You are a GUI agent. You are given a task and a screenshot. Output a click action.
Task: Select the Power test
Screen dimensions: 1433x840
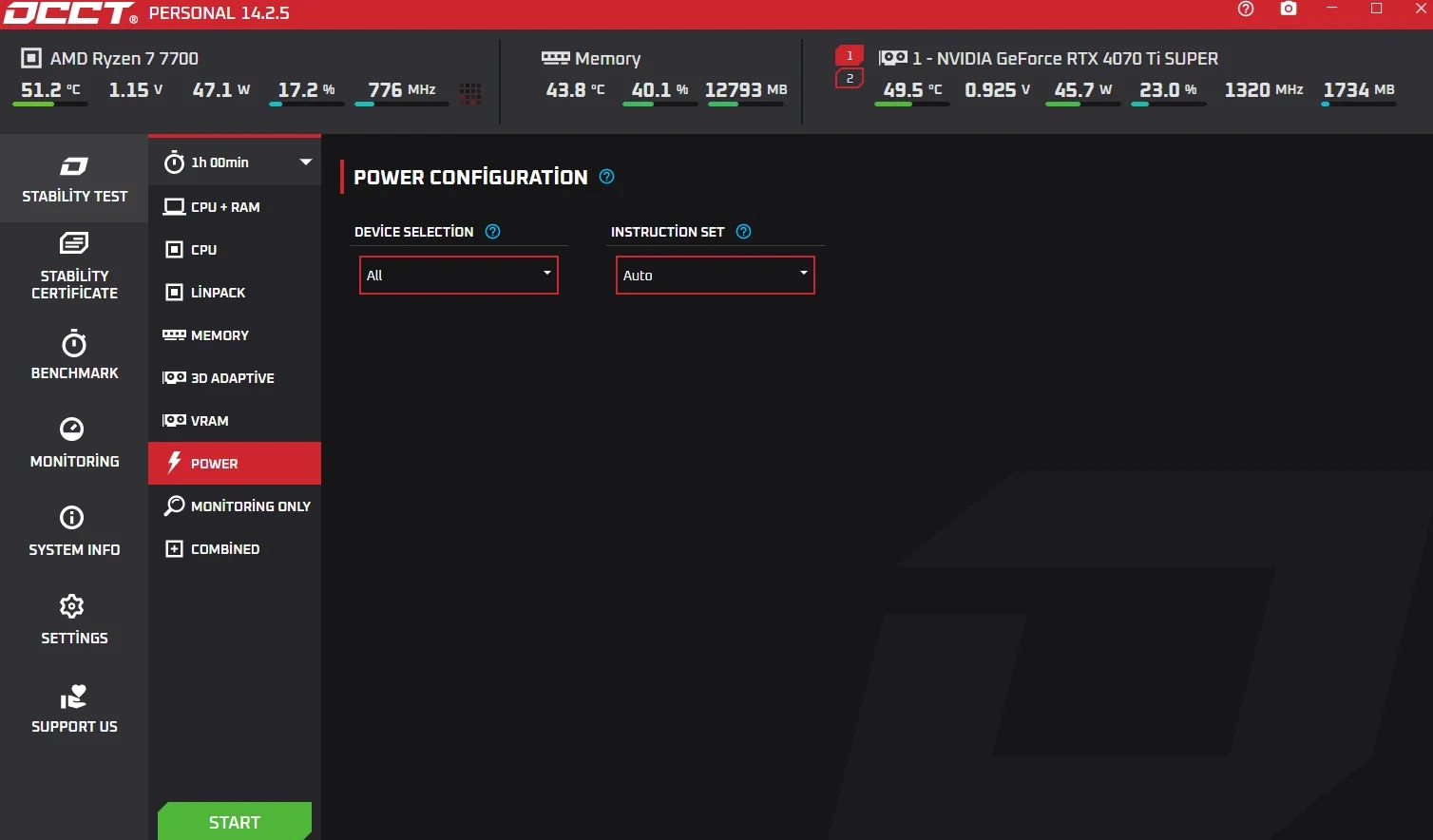235,464
